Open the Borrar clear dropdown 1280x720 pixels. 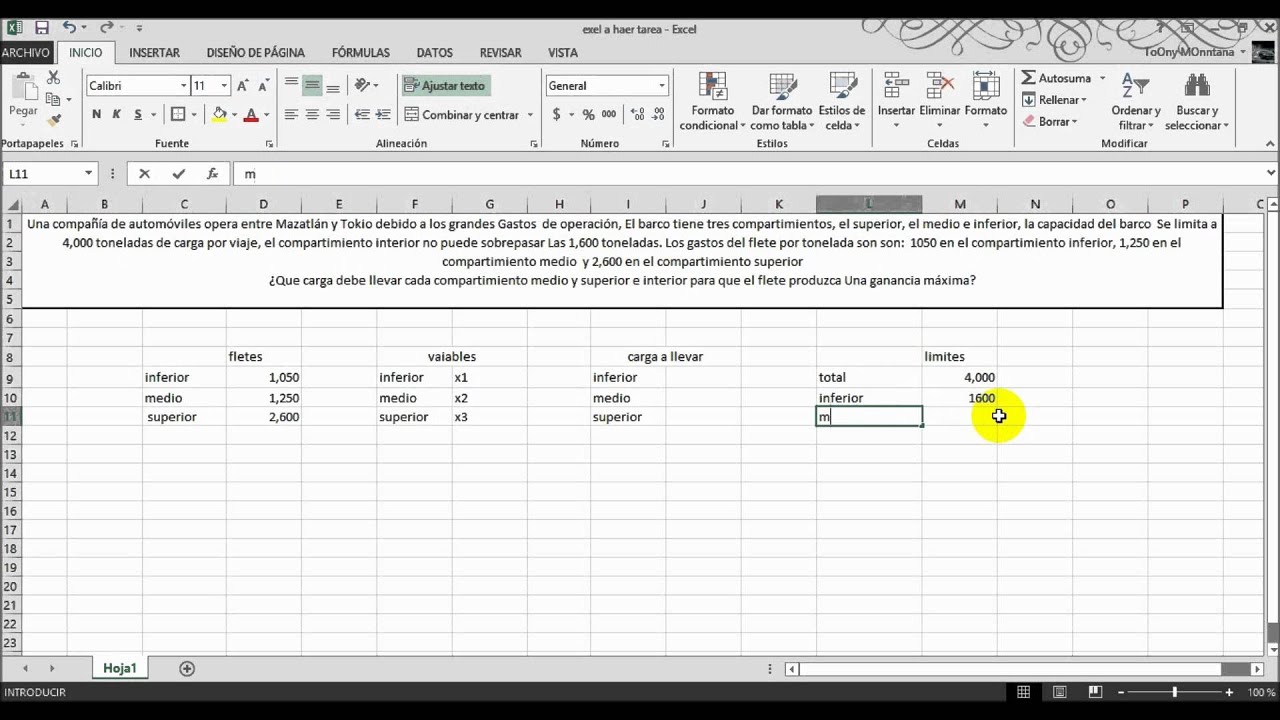click(1050, 122)
